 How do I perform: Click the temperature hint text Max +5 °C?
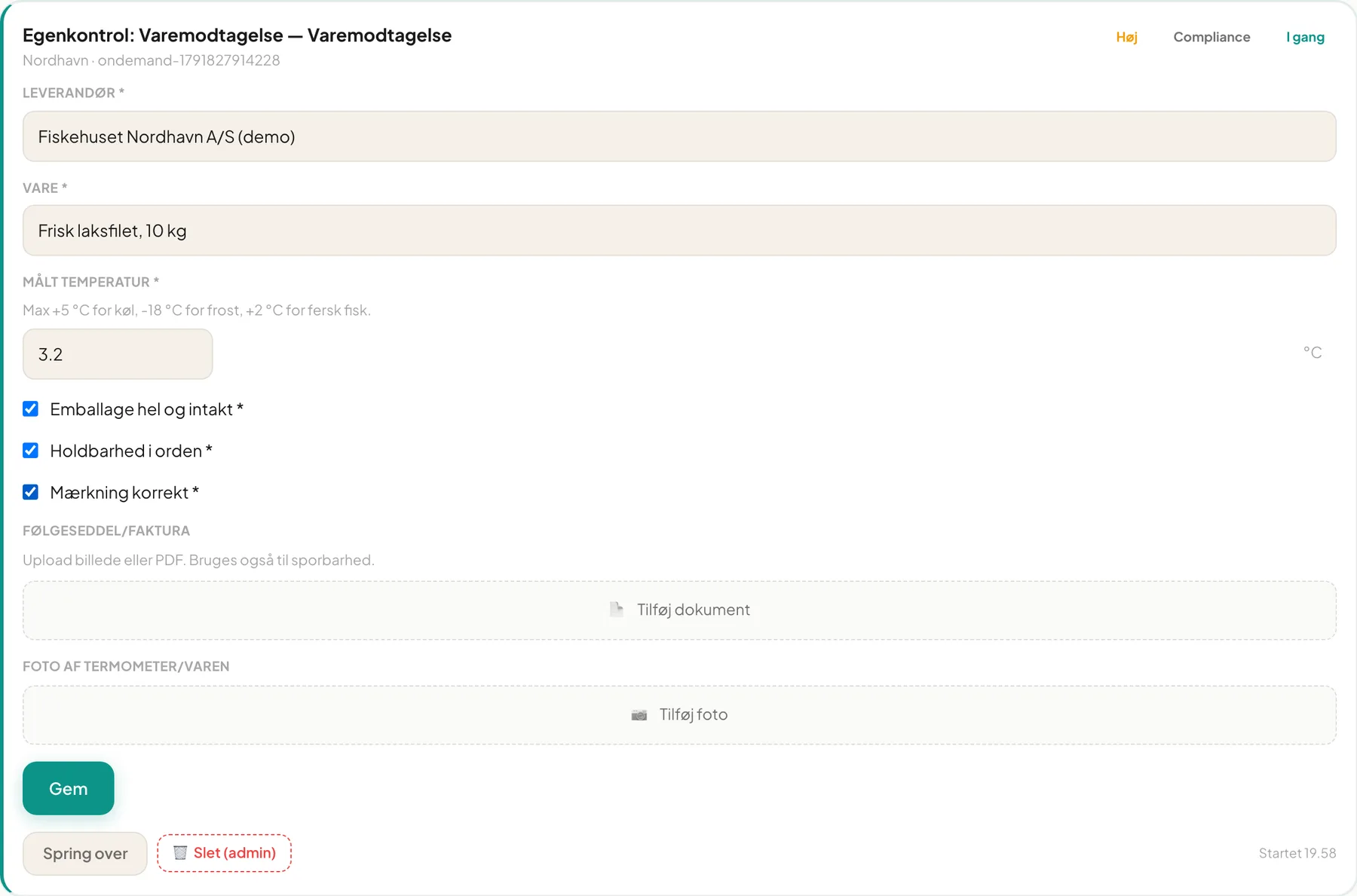click(196, 310)
